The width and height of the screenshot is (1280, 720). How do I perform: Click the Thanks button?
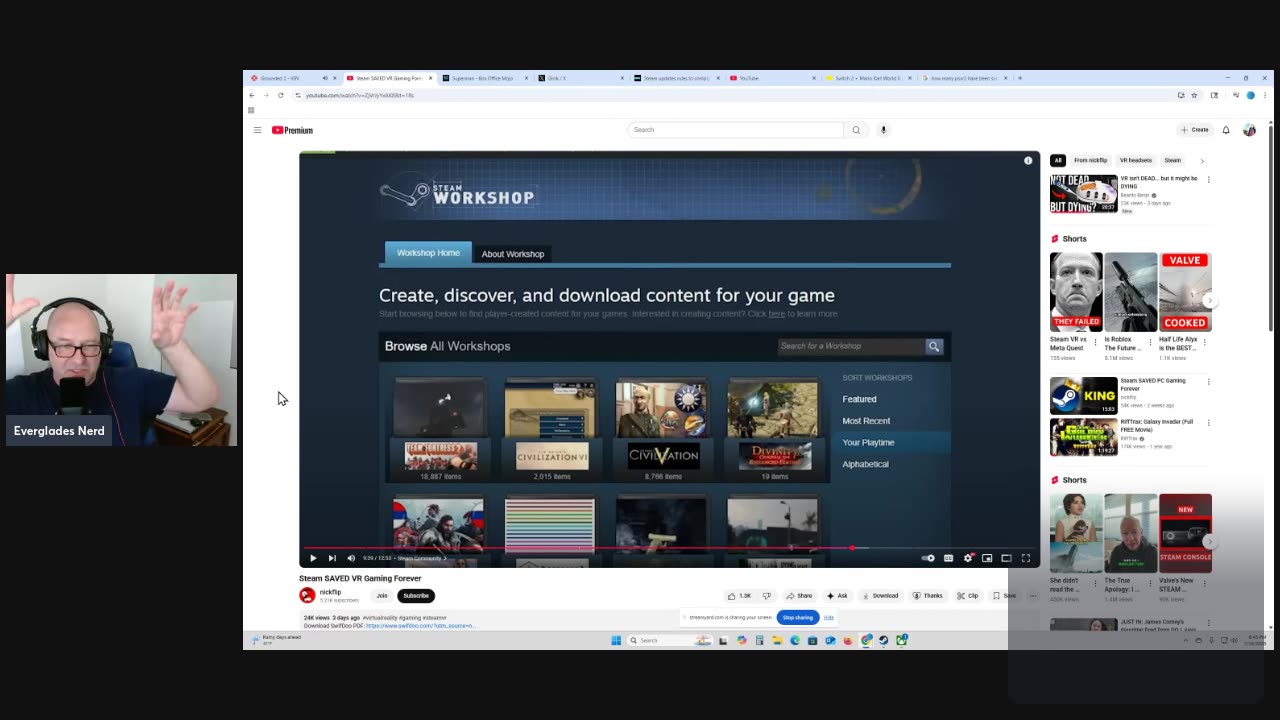coord(928,596)
